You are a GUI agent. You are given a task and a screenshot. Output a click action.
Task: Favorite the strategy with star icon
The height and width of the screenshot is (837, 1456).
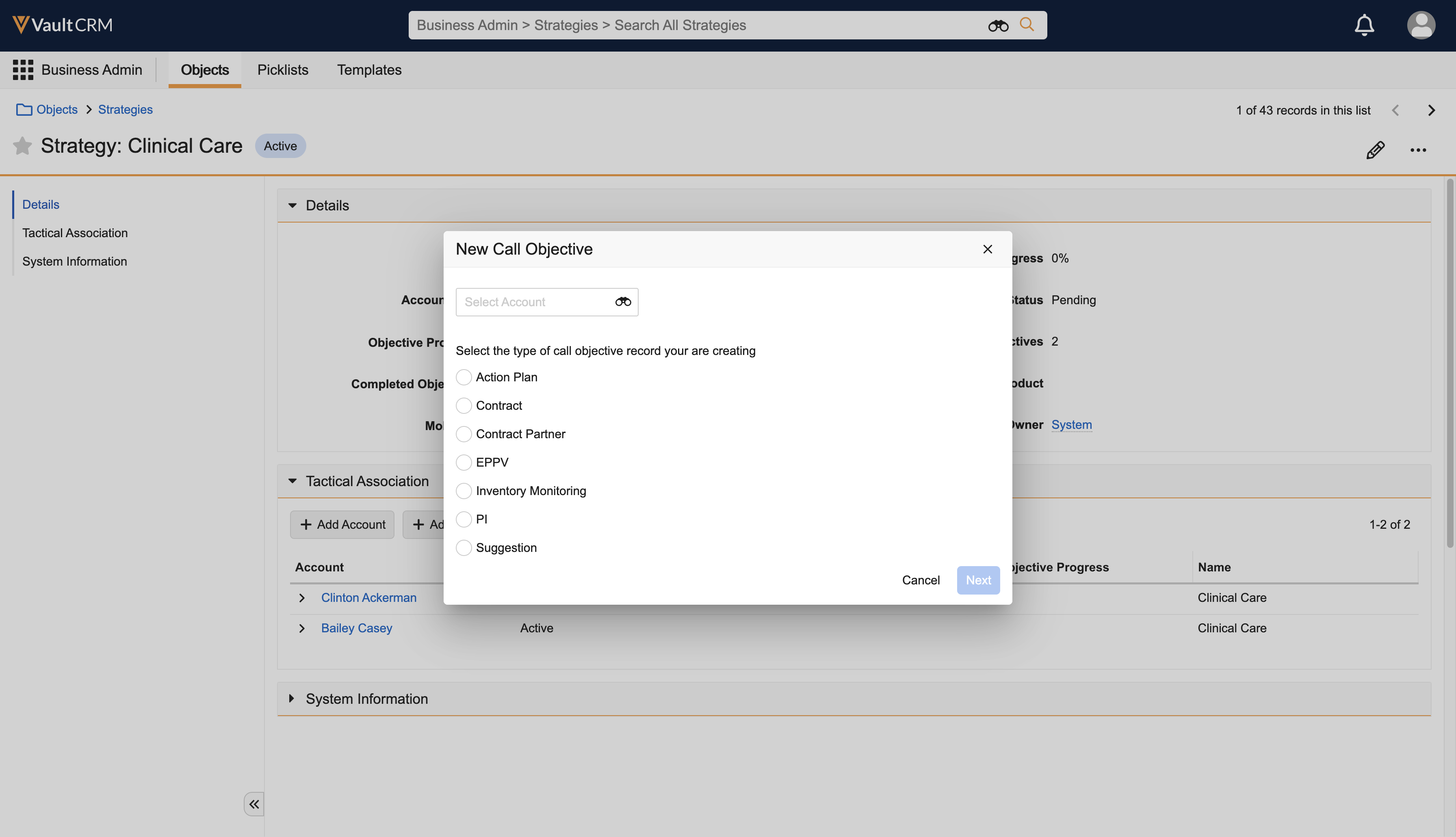(x=22, y=146)
